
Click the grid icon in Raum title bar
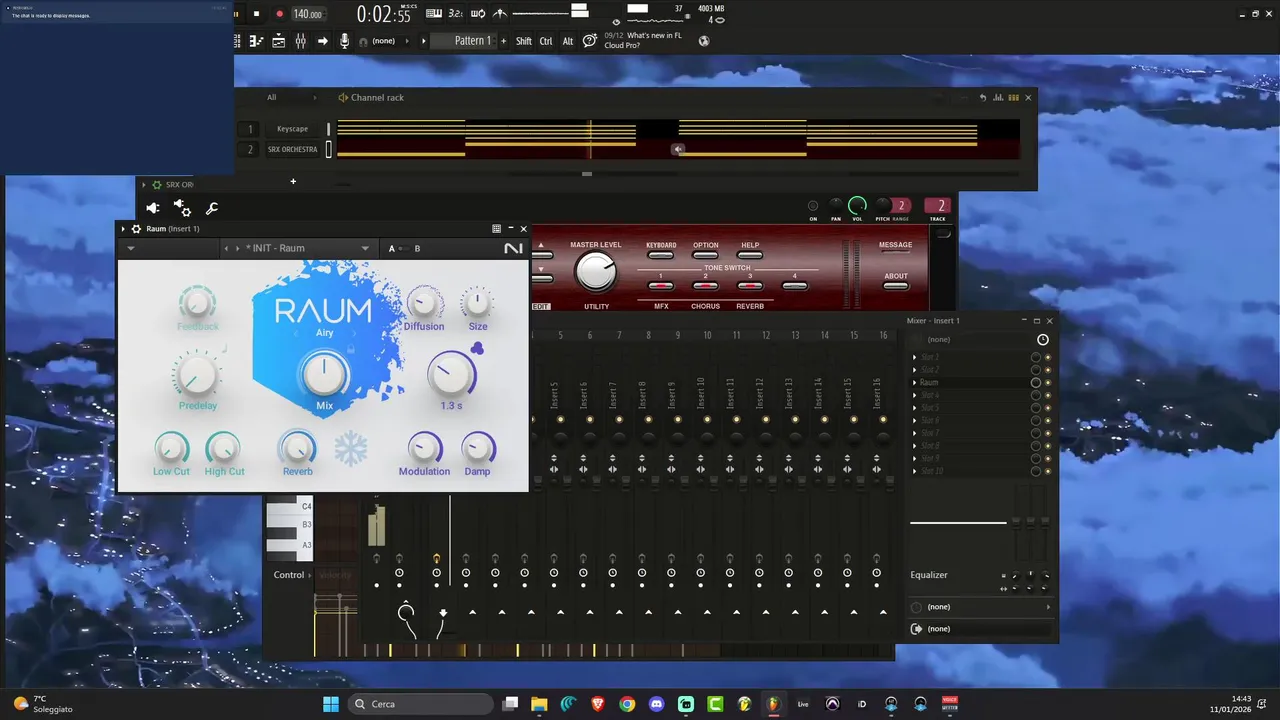(496, 229)
